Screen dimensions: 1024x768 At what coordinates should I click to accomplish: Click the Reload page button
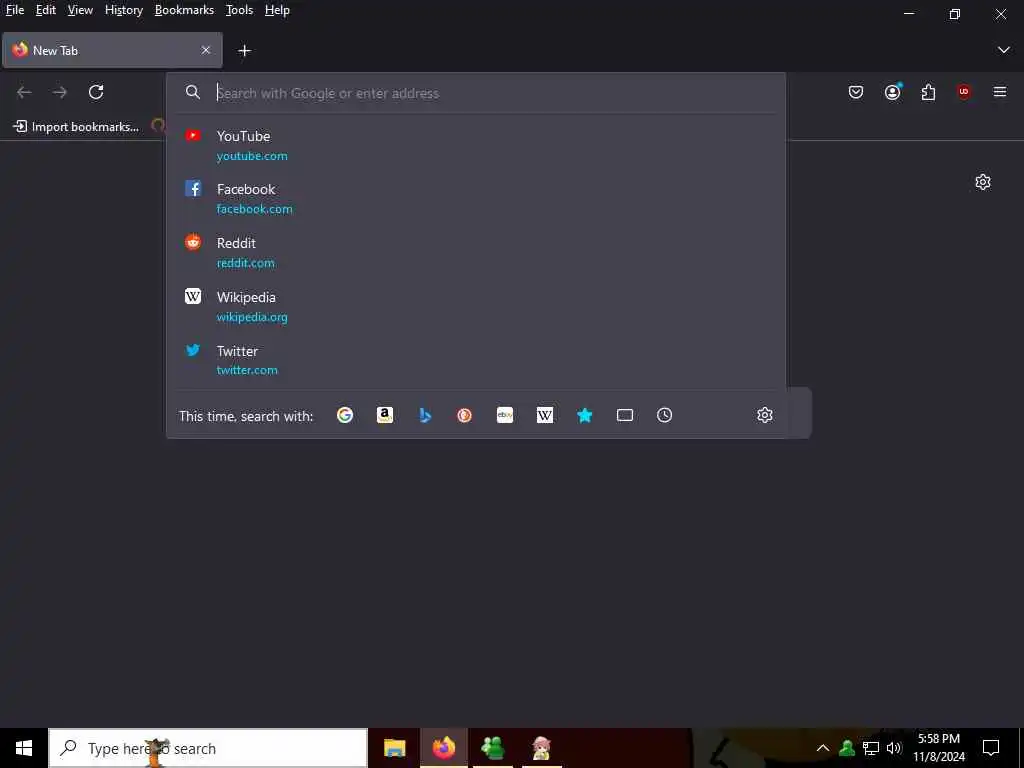click(96, 92)
